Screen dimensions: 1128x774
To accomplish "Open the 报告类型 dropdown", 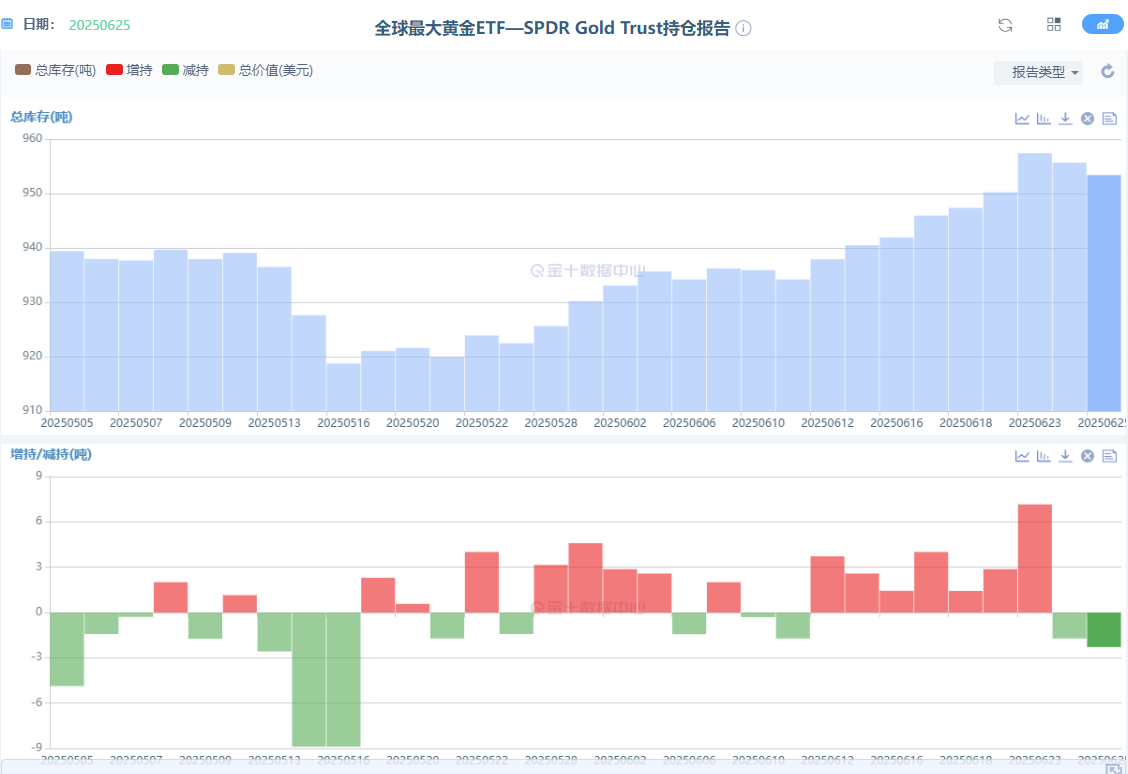I will click(1039, 72).
